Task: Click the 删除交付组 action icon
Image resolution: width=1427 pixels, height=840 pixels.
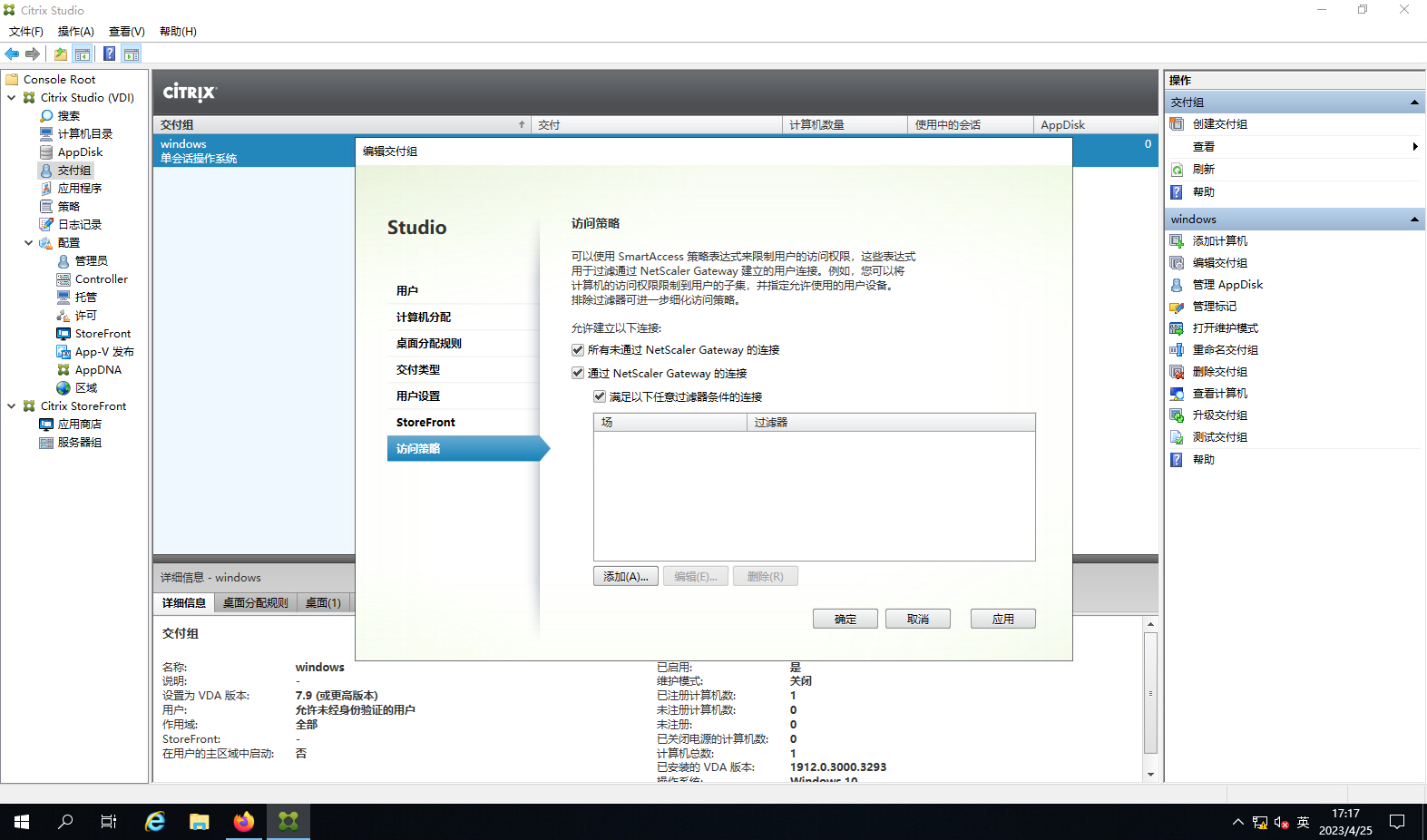Action: 1177,372
